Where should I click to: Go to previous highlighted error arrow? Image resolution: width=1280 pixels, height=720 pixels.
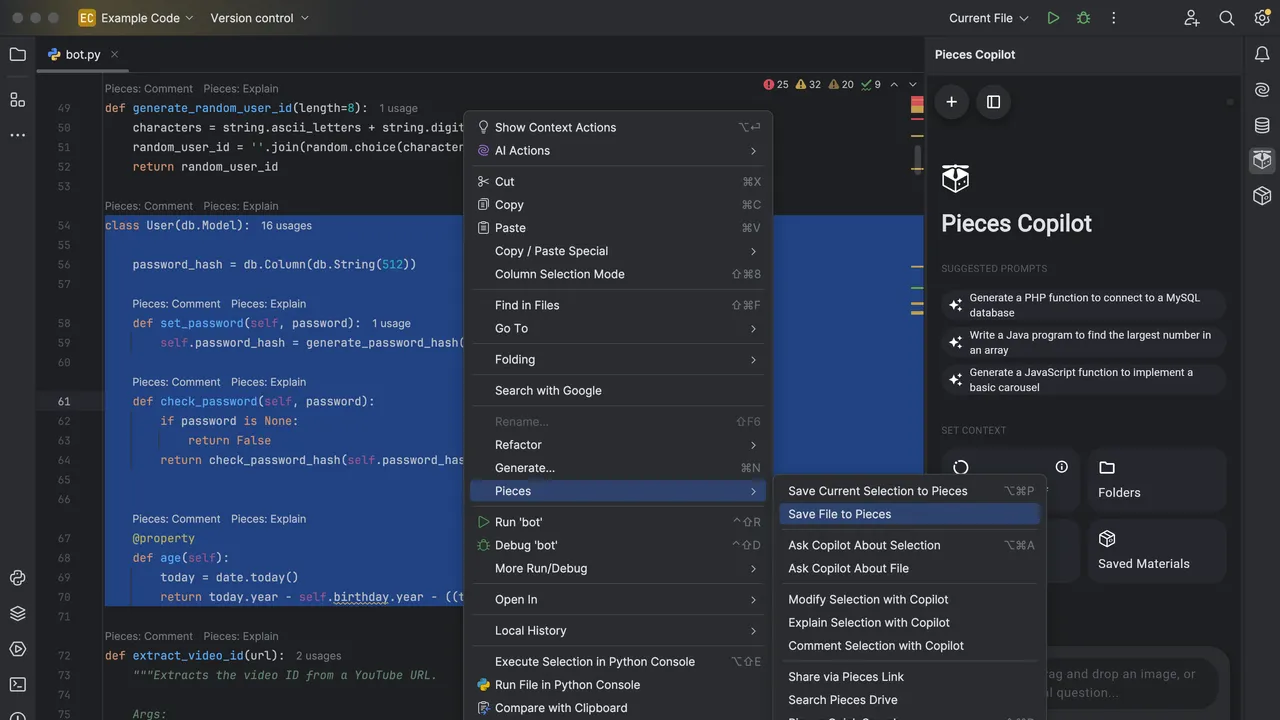(x=894, y=85)
